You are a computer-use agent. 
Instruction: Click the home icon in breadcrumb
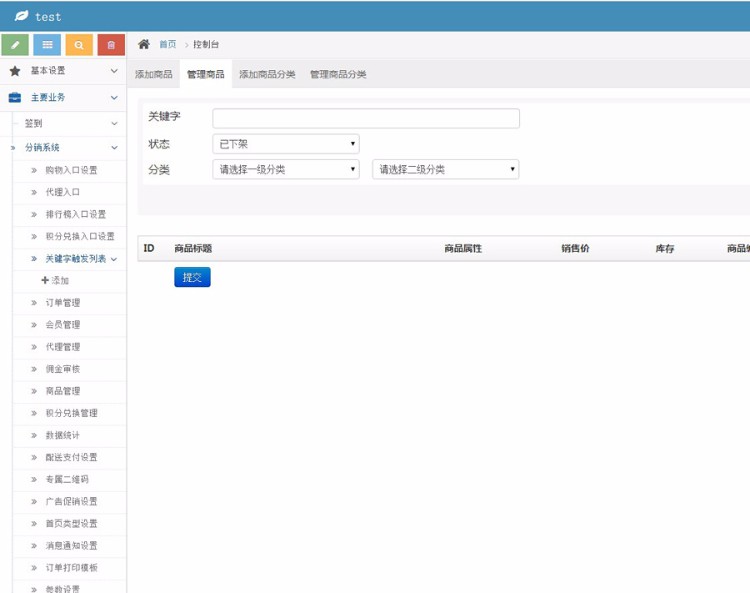(144, 44)
